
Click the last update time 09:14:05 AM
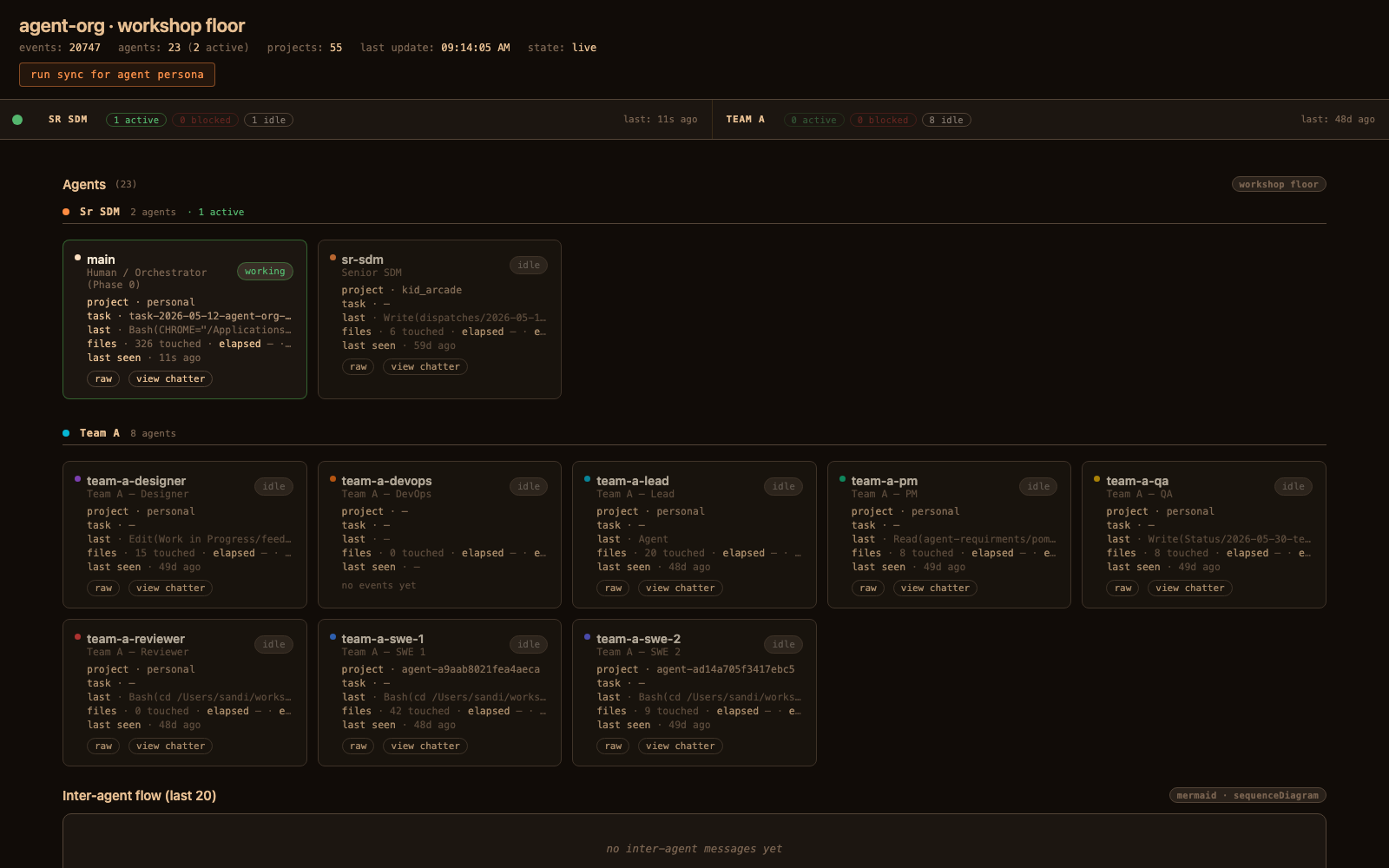click(x=476, y=48)
